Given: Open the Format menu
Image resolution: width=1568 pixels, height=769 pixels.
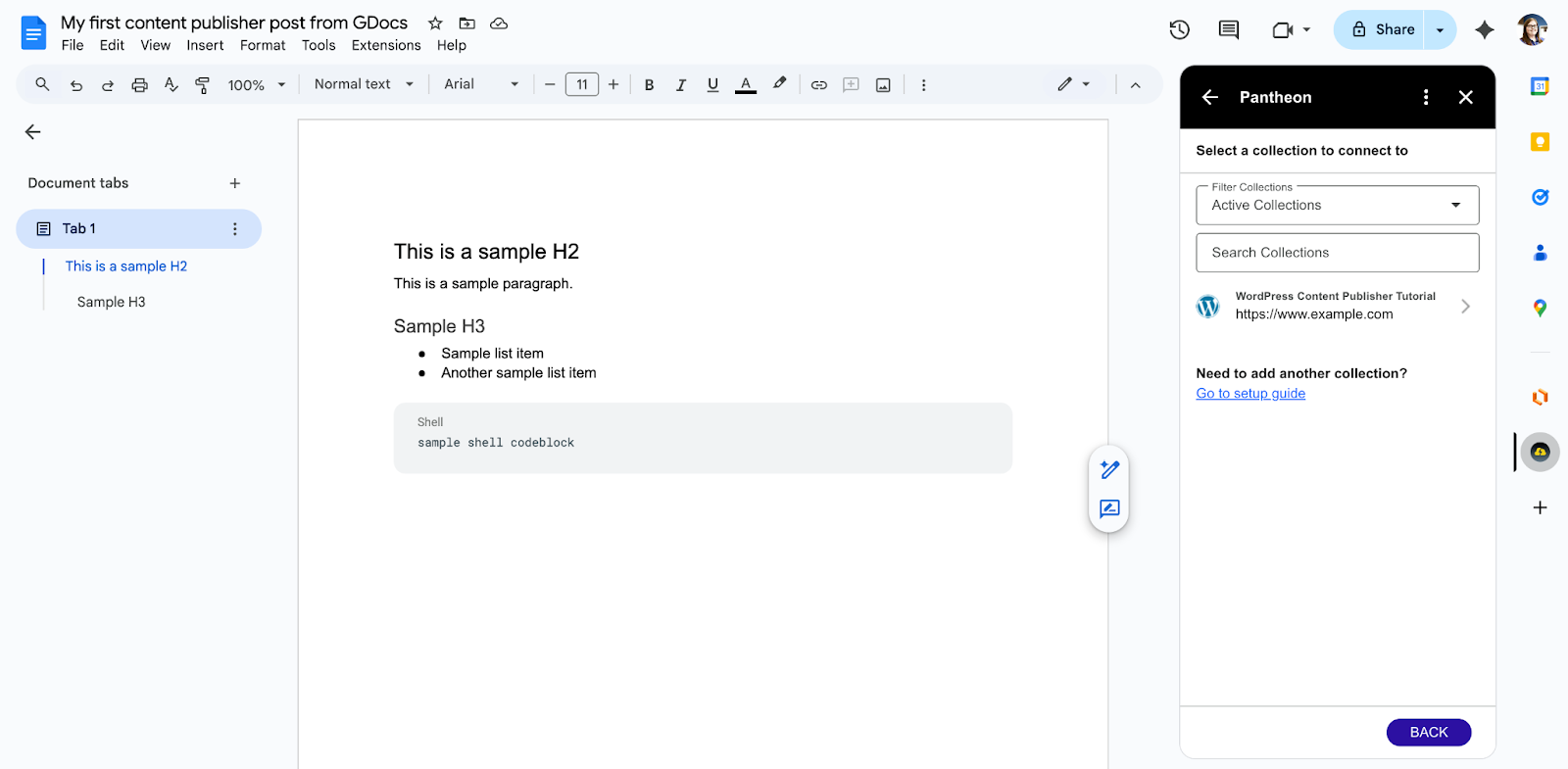Looking at the screenshot, I should pos(263,45).
